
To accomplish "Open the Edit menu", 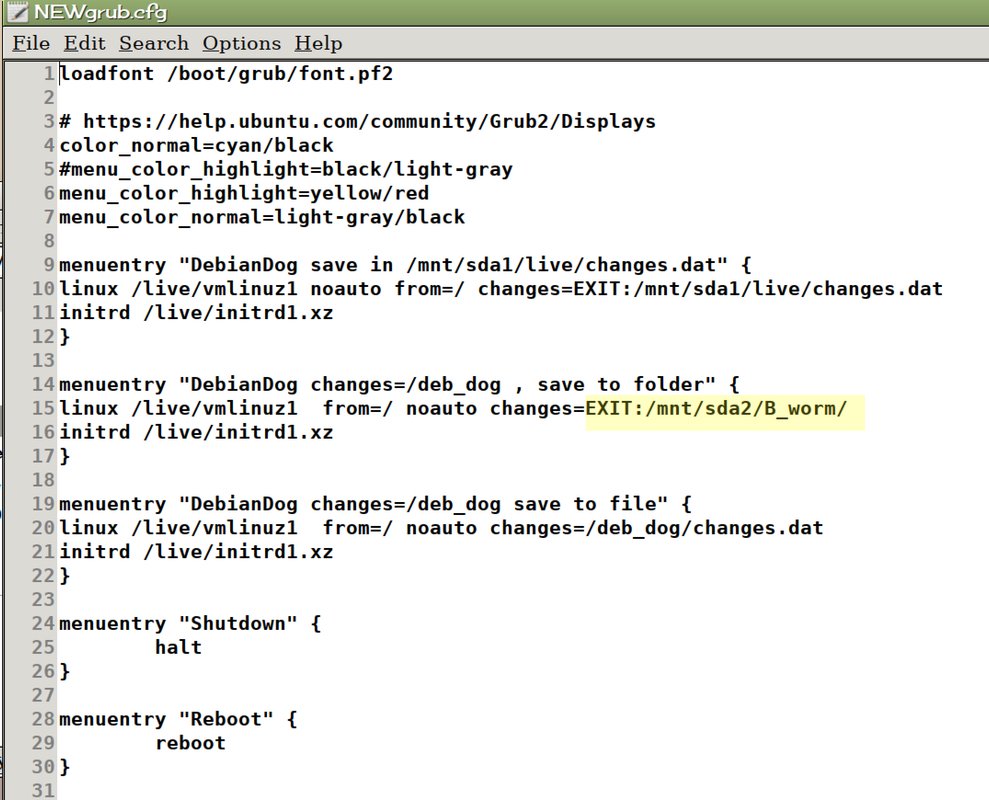I will point(84,44).
